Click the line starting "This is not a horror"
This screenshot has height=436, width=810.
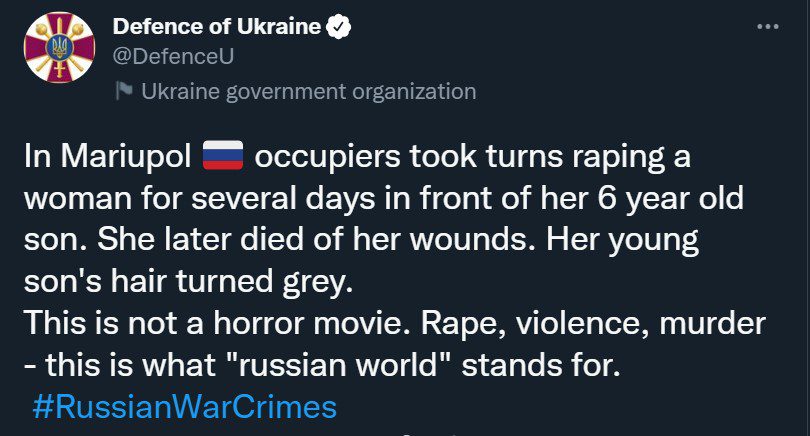[395, 324]
